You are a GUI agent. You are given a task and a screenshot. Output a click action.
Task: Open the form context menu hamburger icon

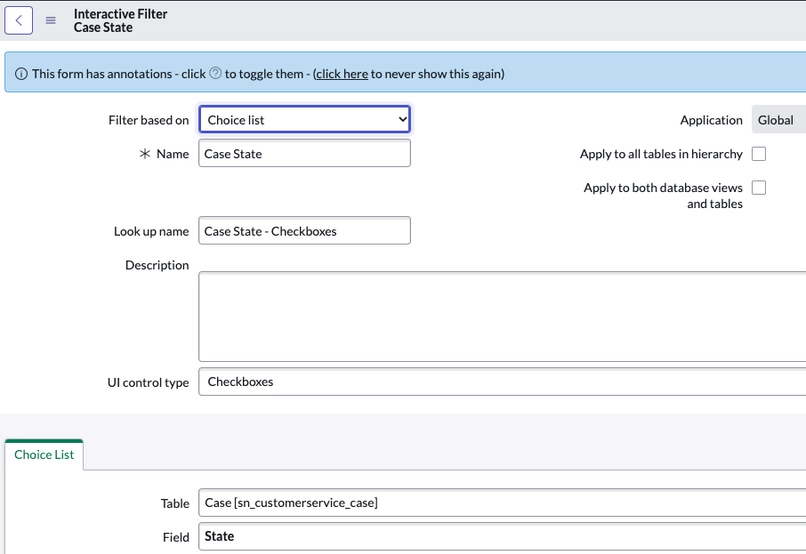[51, 20]
